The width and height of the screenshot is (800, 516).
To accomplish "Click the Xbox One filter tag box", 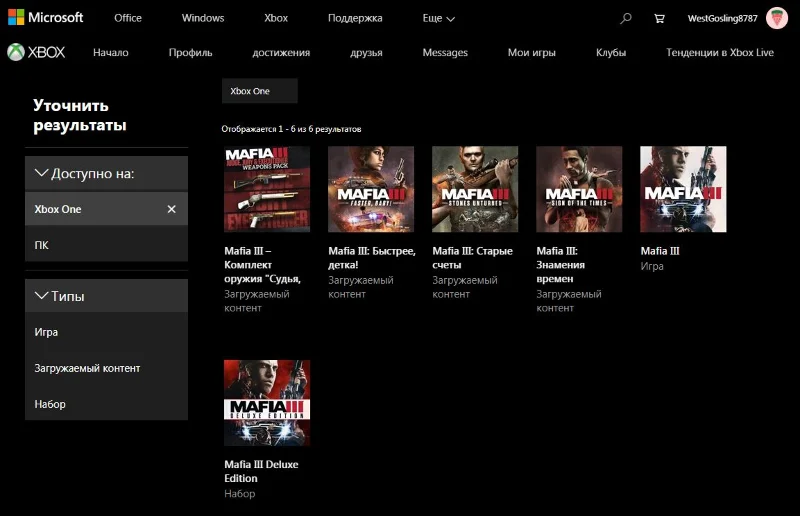I will pyautogui.click(x=259, y=91).
